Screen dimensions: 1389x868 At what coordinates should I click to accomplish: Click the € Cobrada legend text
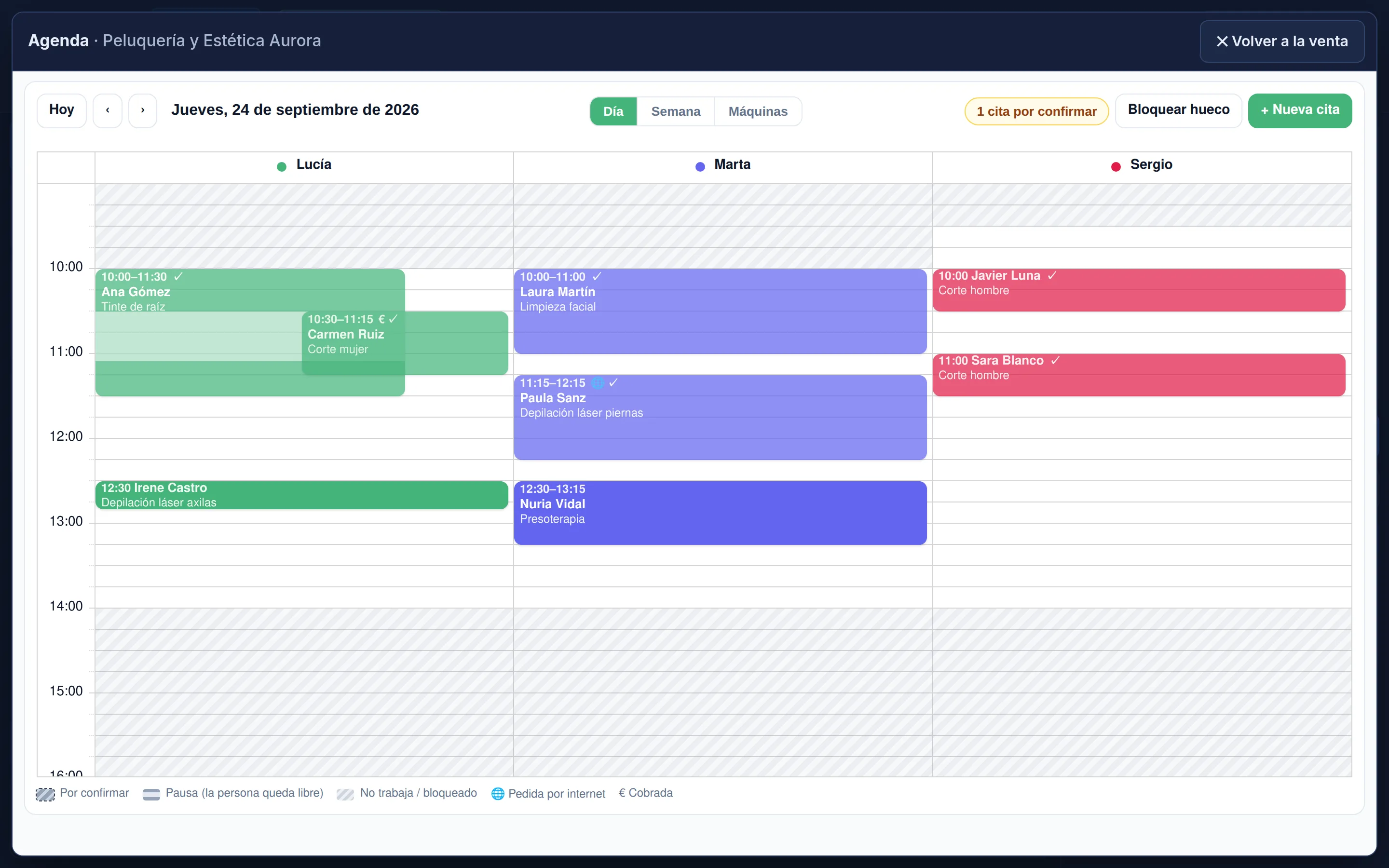[646, 793]
